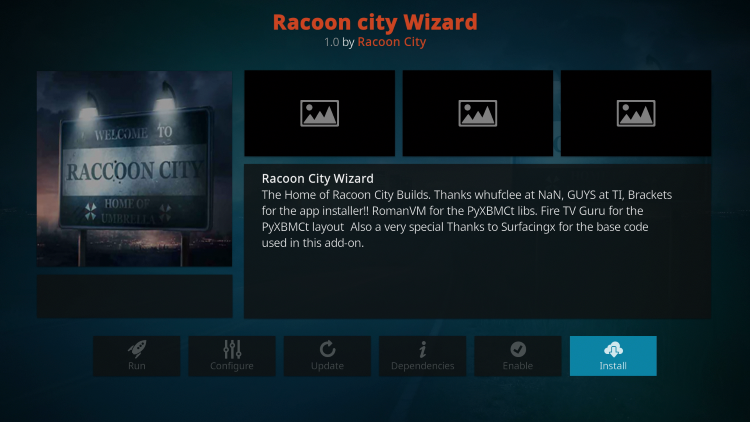Click the Install cloud download icon
Image resolution: width=750 pixels, height=422 pixels.
pyautogui.click(x=613, y=350)
